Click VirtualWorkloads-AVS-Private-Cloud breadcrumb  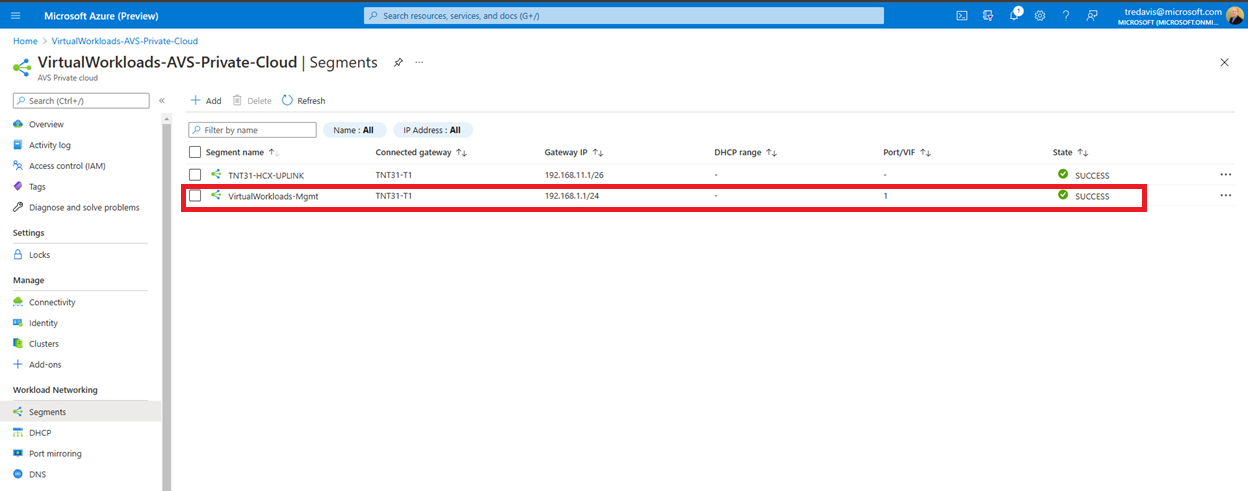click(x=125, y=41)
